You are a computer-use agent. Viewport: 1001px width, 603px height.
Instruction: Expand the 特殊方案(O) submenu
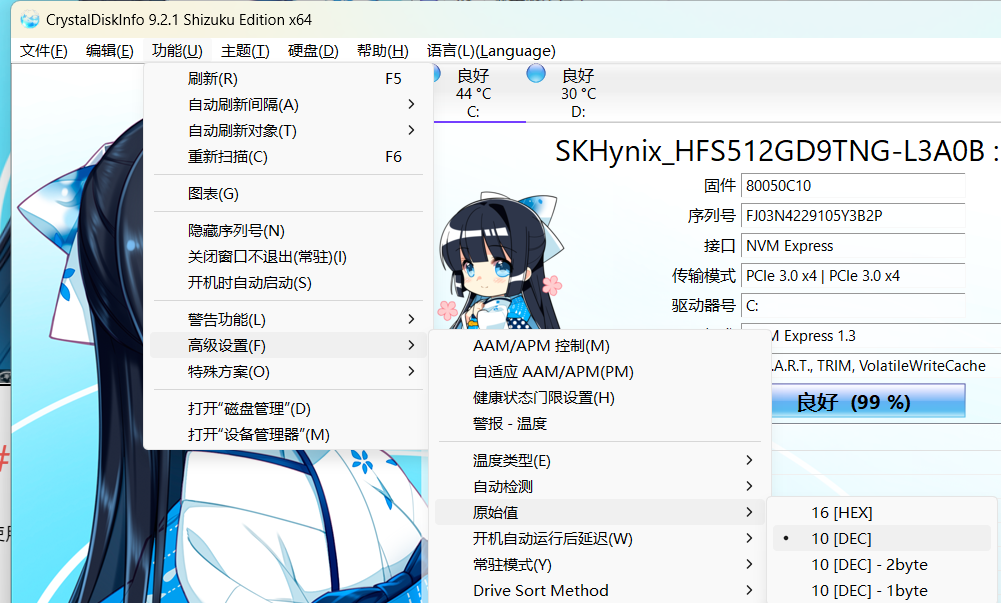[x=288, y=371]
